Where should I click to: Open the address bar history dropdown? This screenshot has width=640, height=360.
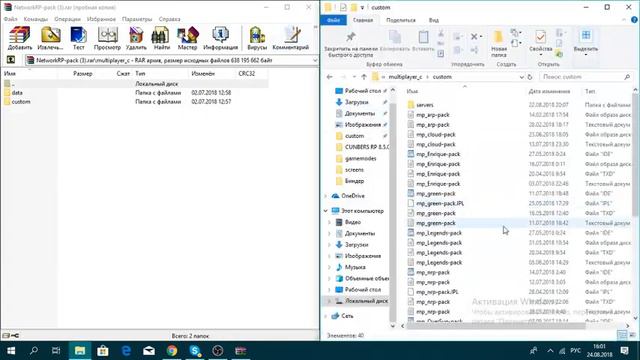[521, 77]
